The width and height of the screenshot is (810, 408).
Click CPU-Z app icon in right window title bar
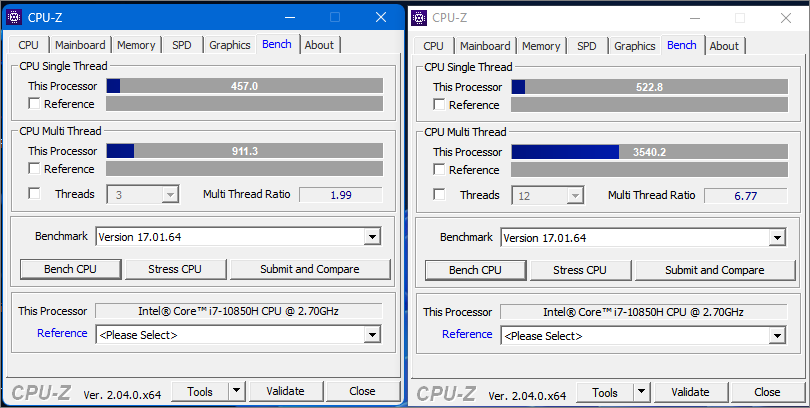click(x=419, y=18)
